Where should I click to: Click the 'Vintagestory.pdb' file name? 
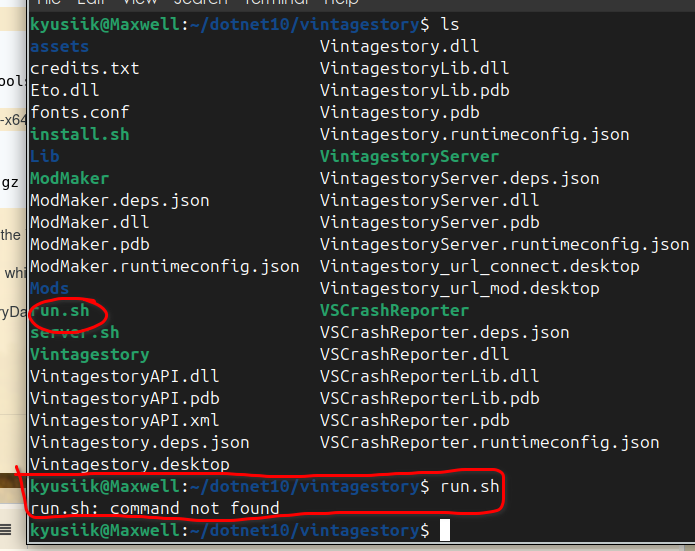400,112
